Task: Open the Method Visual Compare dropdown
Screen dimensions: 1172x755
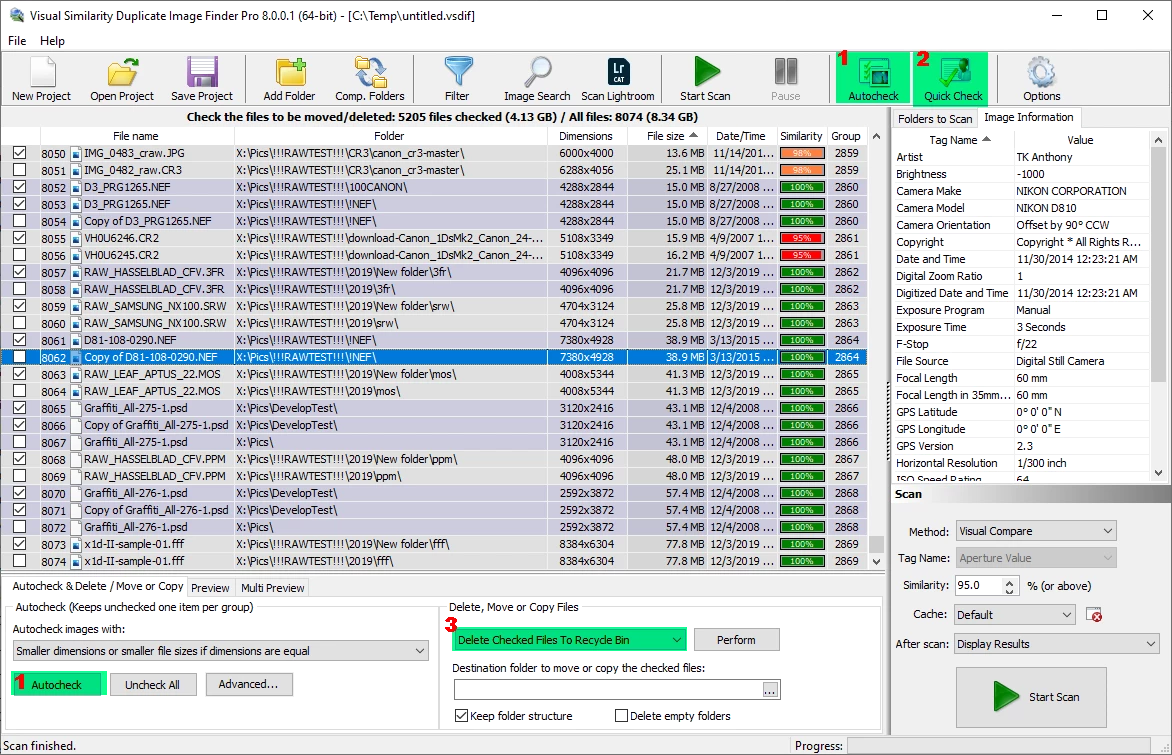Action: [1036, 531]
